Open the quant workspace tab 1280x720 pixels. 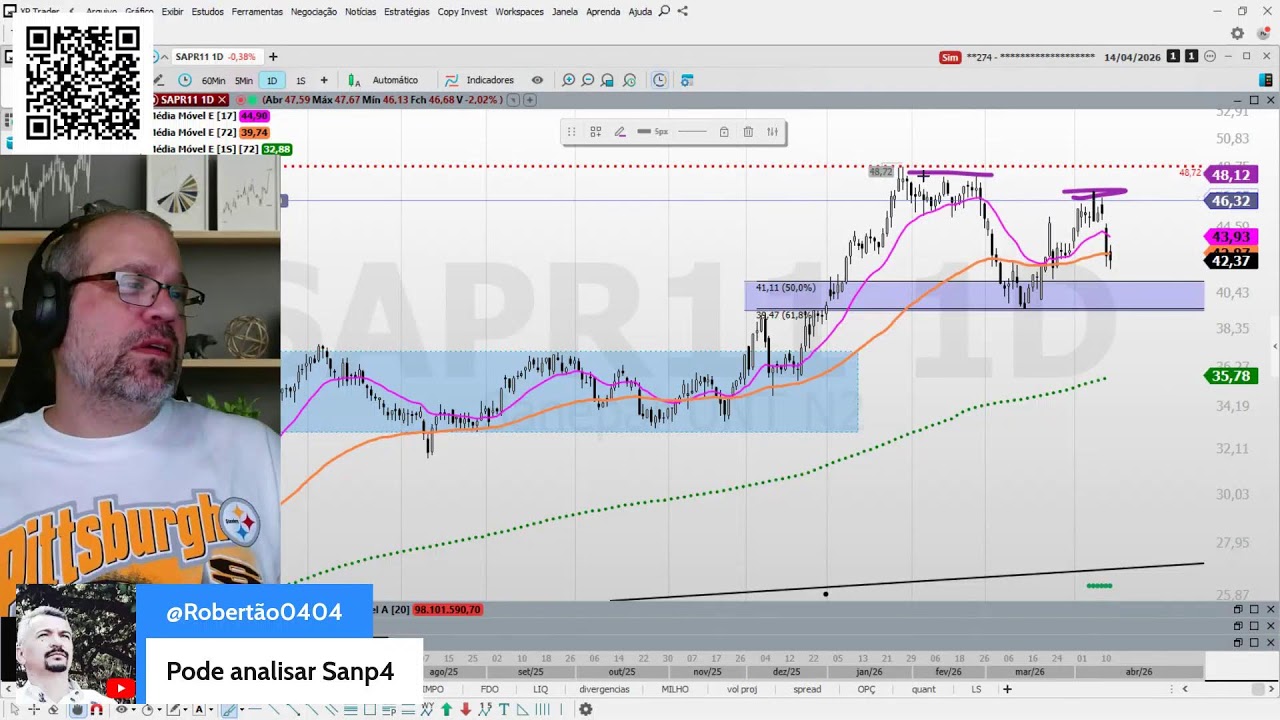tap(925, 689)
